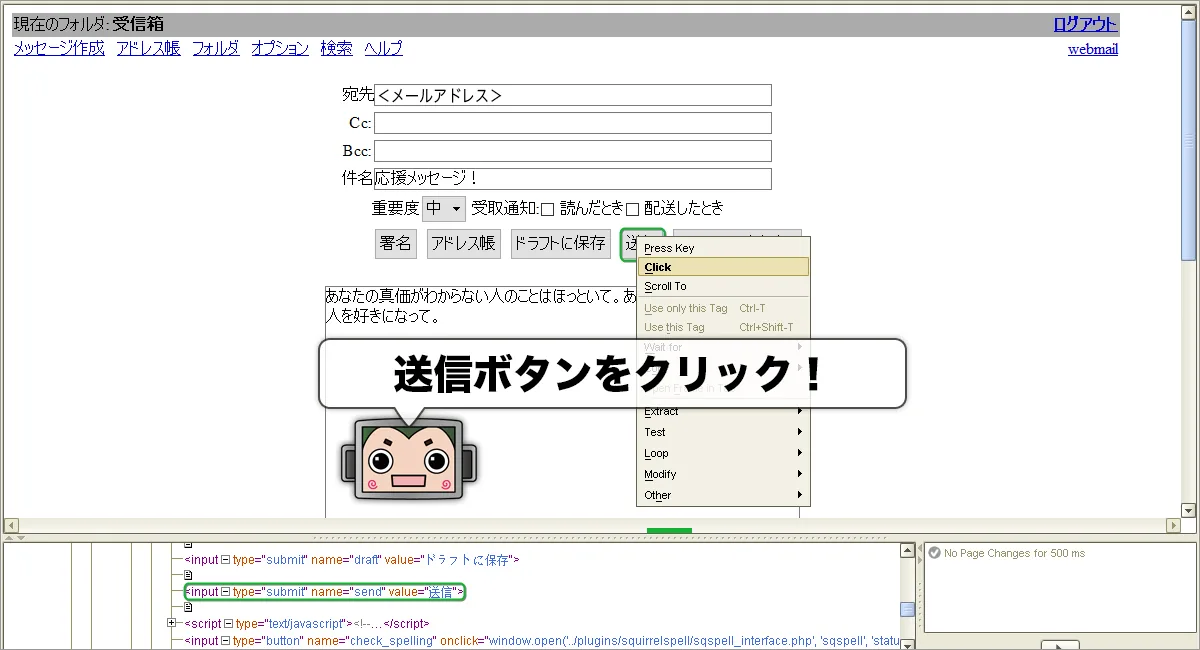Open the オプション link
The width and height of the screenshot is (1200, 650).
(x=280, y=48)
